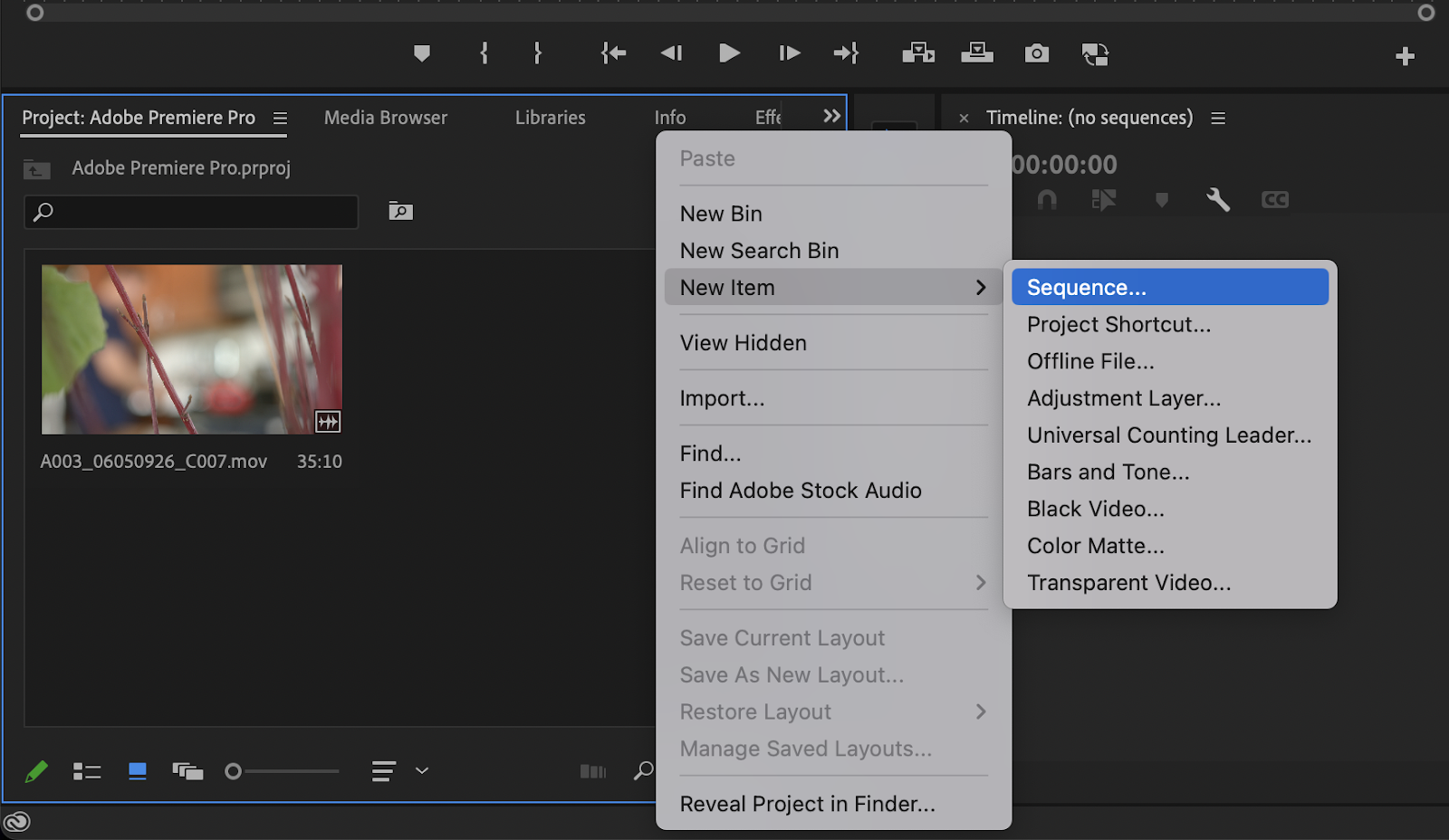Step back one frame
This screenshot has height=840, width=1449.
pos(671,53)
